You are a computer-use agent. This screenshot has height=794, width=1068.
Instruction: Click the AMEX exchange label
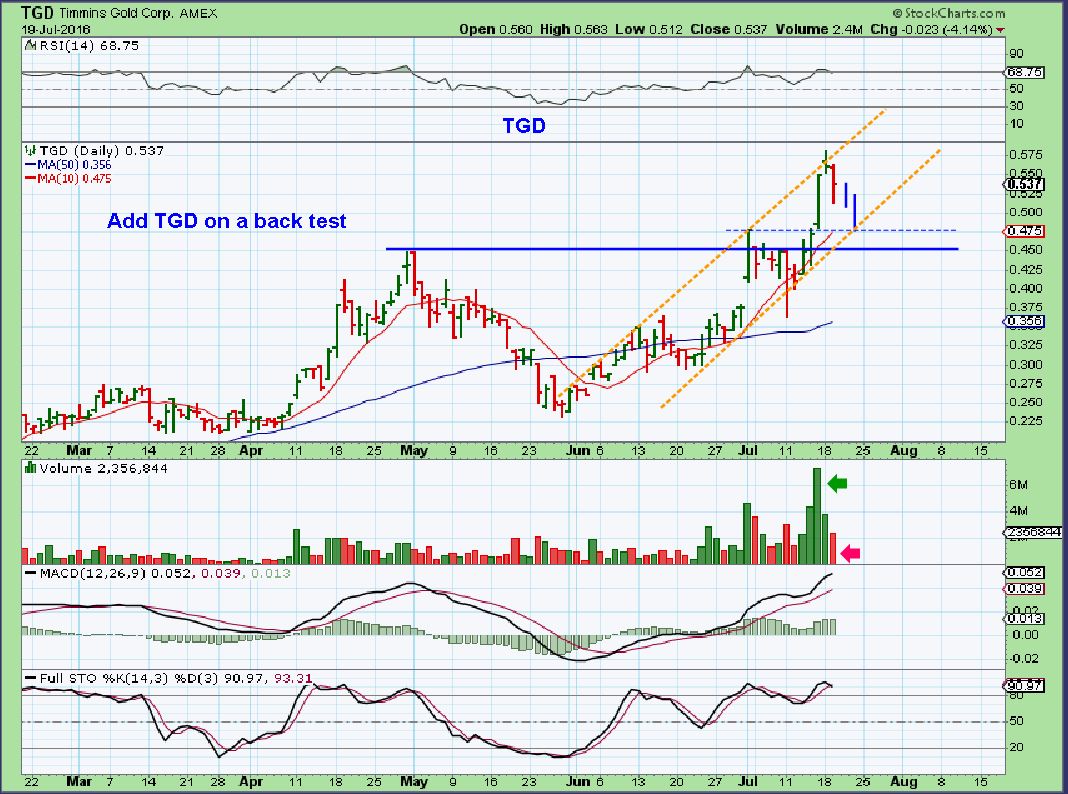[198, 13]
